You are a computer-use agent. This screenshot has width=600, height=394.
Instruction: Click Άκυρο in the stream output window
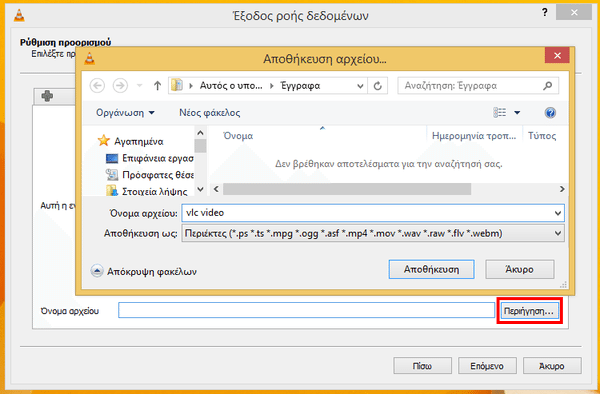tap(552, 366)
